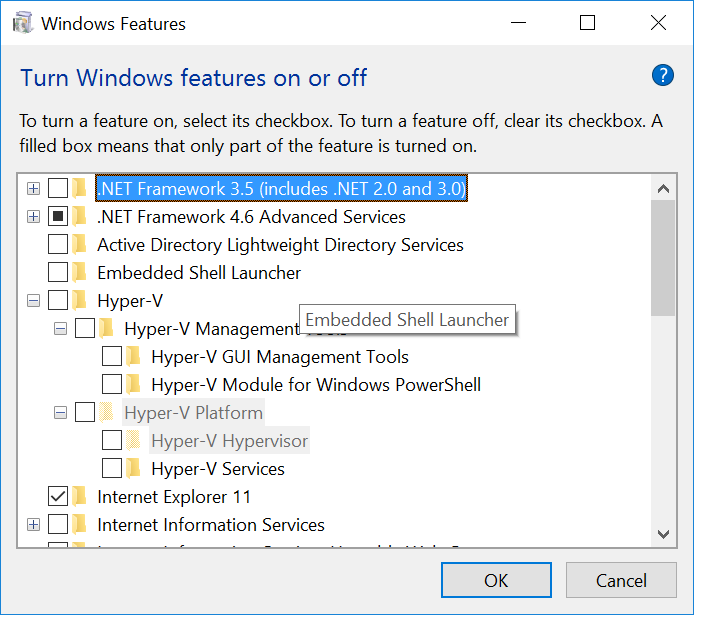Image resolution: width=702 pixels, height=625 pixels.
Task: Check the Hyper-V Services checkbox
Action: point(111,469)
